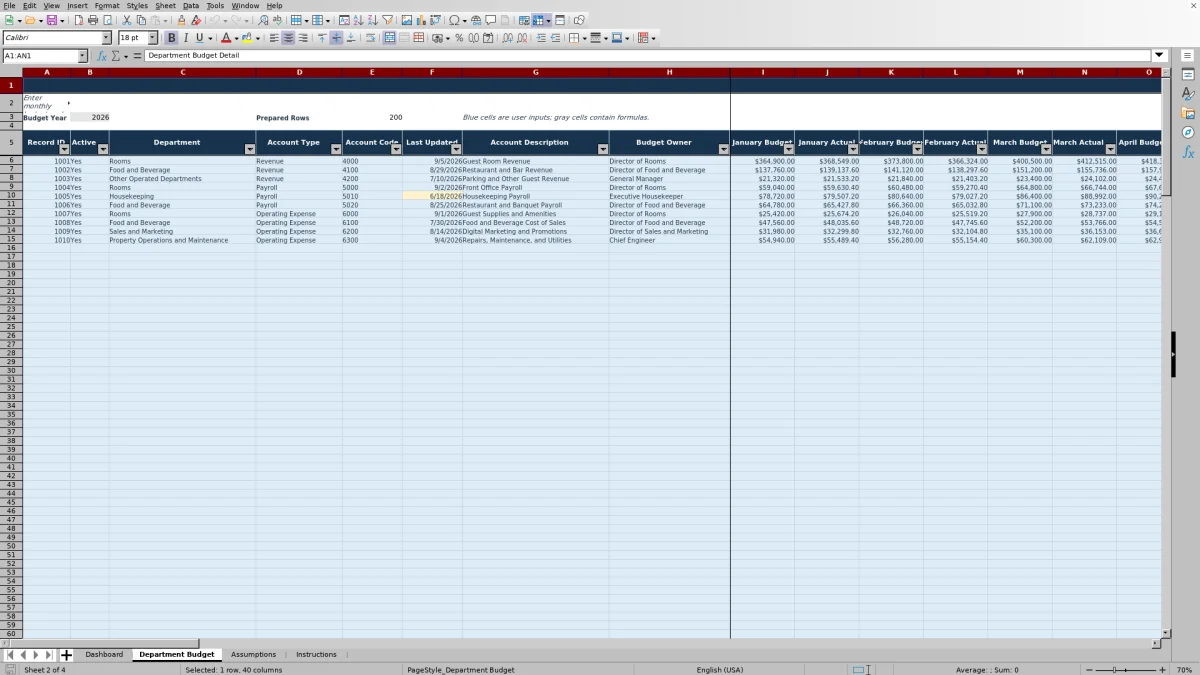
Task: Click the Merge and Center Cells icon
Action: point(390,38)
